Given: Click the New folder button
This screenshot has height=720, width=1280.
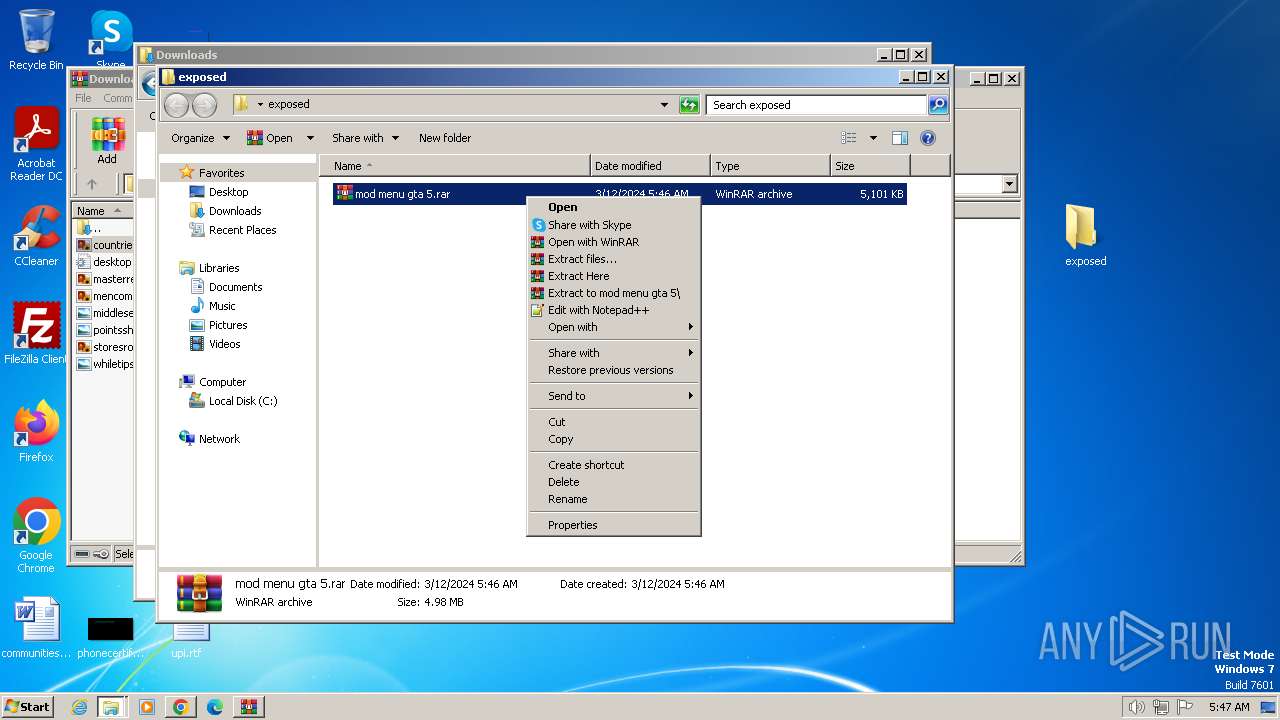Looking at the screenshot, I should (445, 138).
